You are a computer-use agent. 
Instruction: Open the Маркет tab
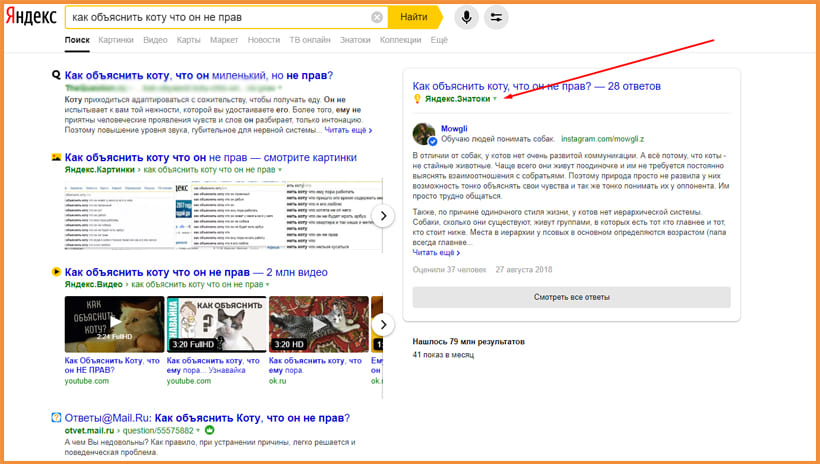(224, 40)
